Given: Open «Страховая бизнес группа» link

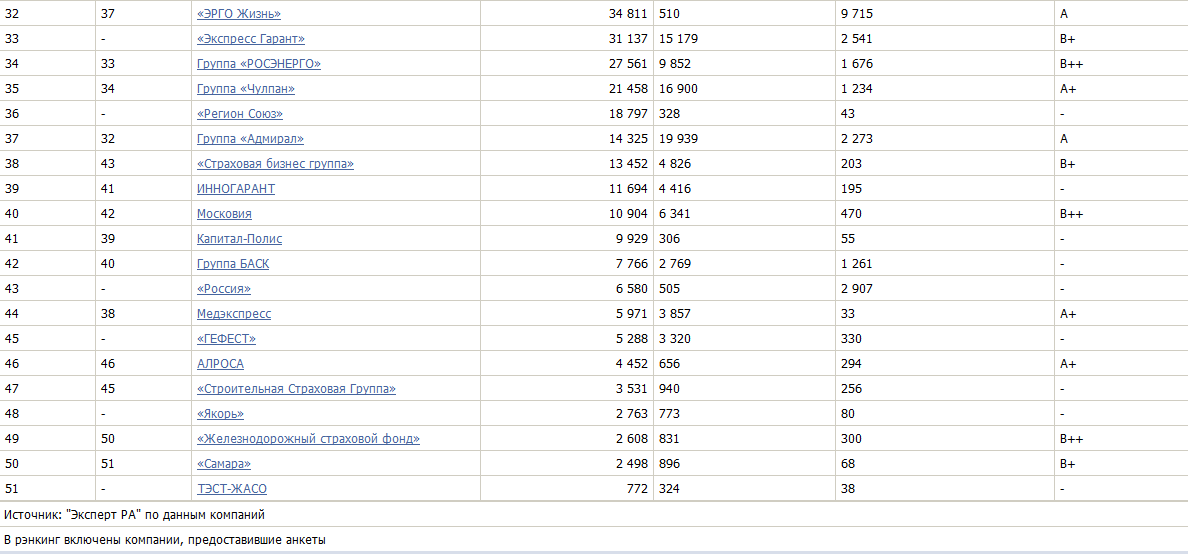Looking at the screenshot, I should tap(275, 164).
